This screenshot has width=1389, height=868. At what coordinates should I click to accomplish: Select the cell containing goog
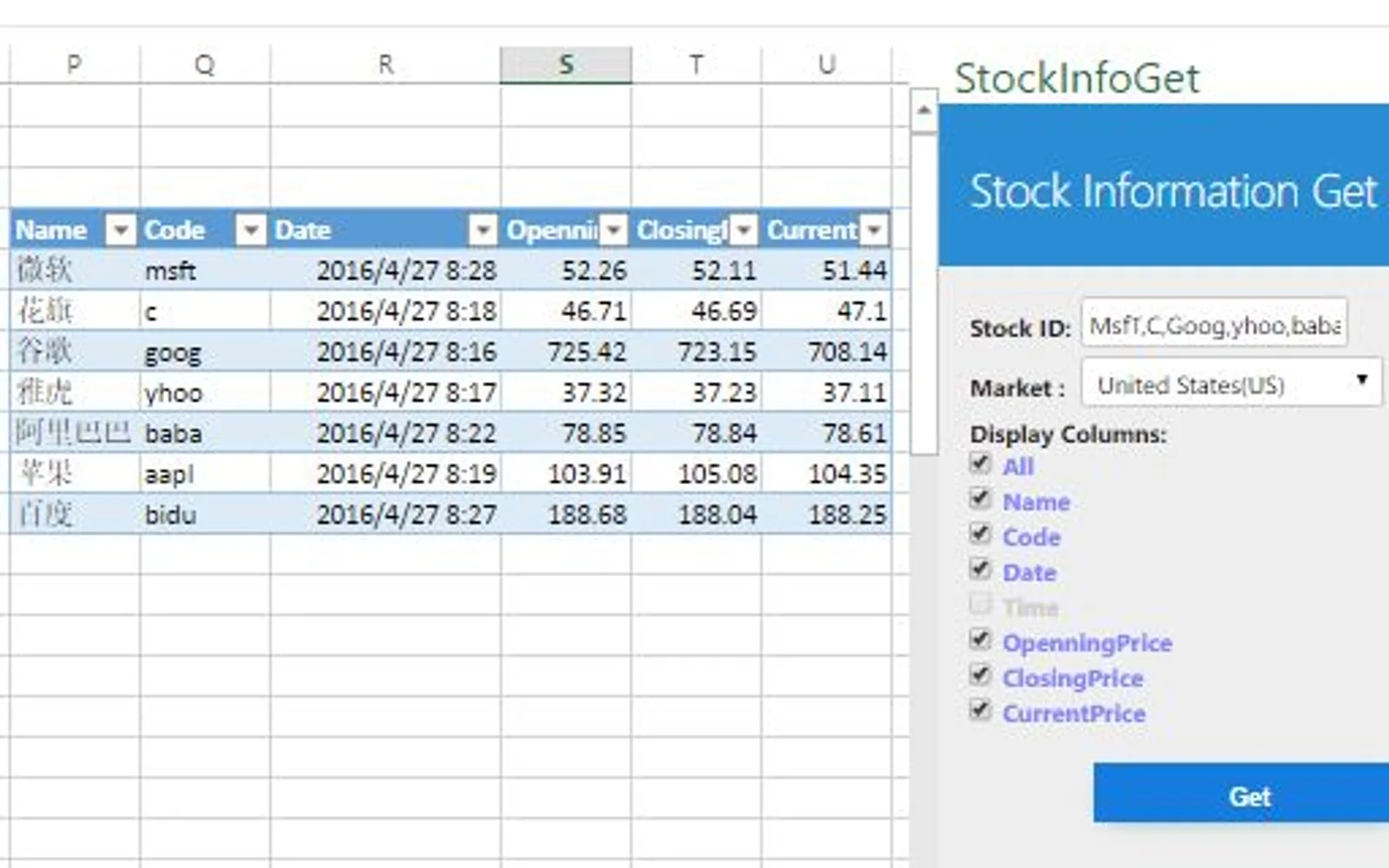coord(205,352)
